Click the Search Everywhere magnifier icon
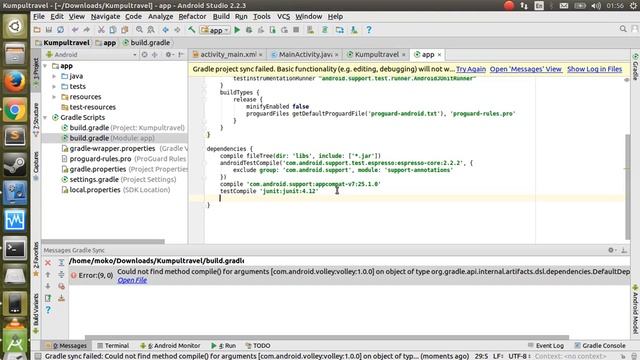Screen dimensions: 640x360 click(x=623, y=29)
